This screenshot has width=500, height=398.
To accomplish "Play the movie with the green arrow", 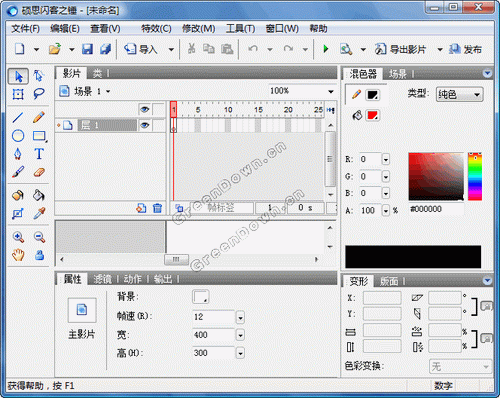I will (326, 49).
